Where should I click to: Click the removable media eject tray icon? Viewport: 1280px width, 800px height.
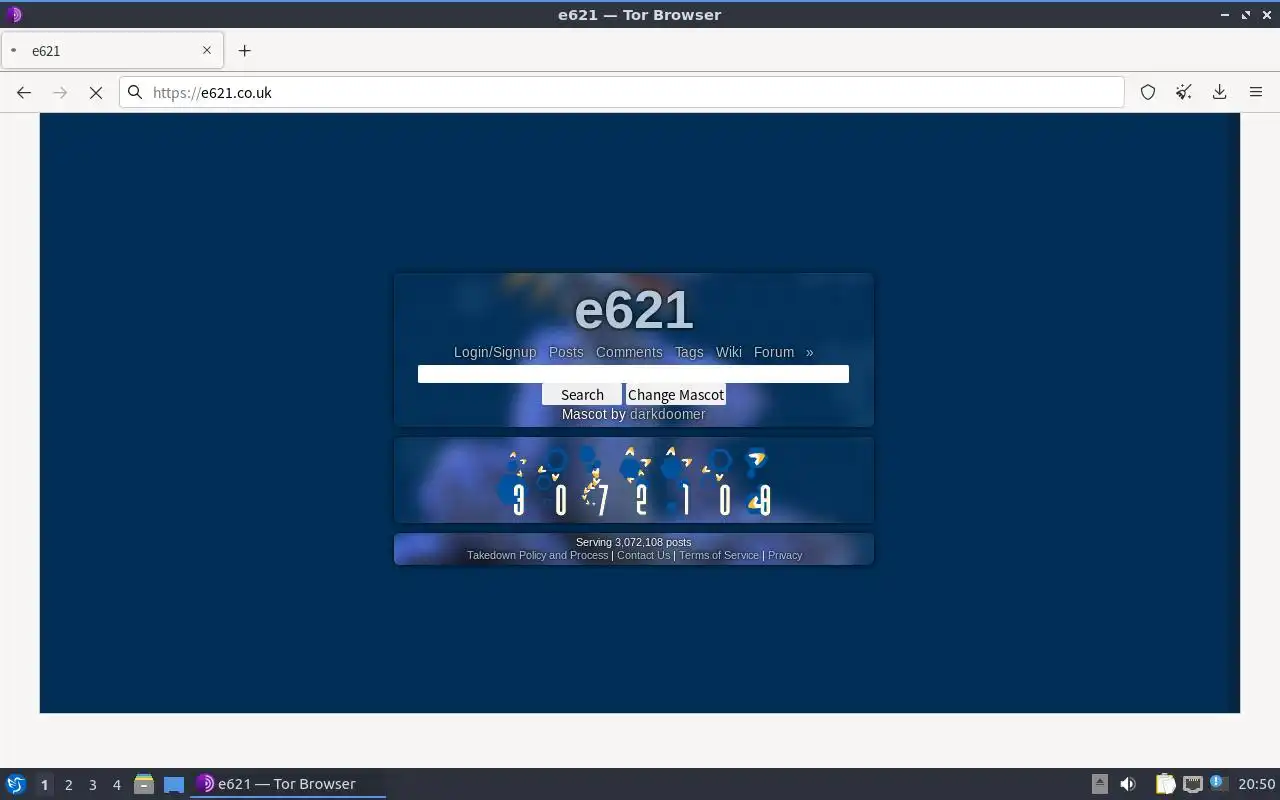pos(1099,784)
